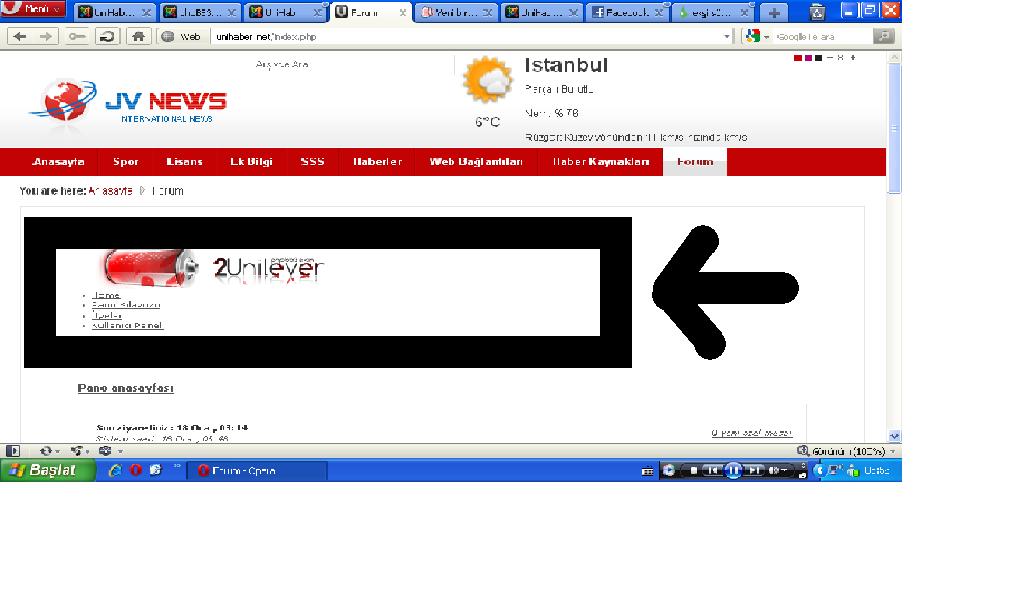
Task: Open the Başlat start button
Action: (x=48, y=470)
